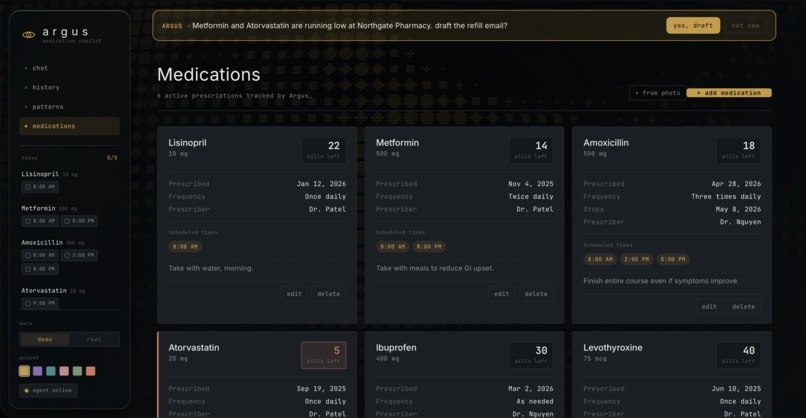Click the add medication button
This screenshot has width=806, height=418.
pos(729,93)
